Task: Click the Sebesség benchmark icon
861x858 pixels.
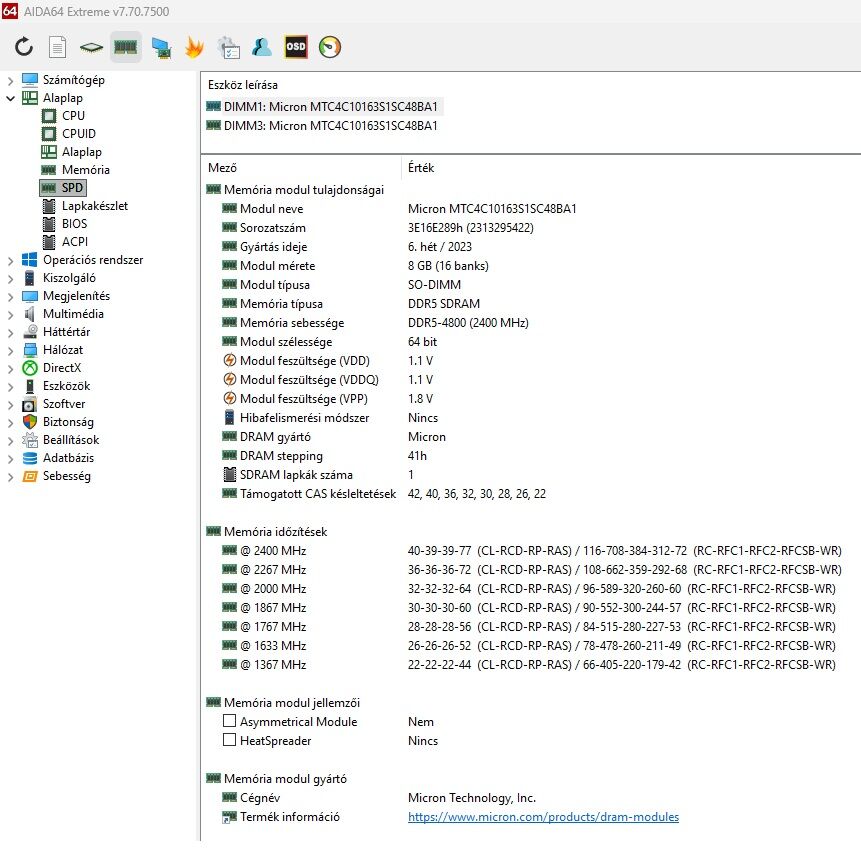Action: tap(30, 476)
